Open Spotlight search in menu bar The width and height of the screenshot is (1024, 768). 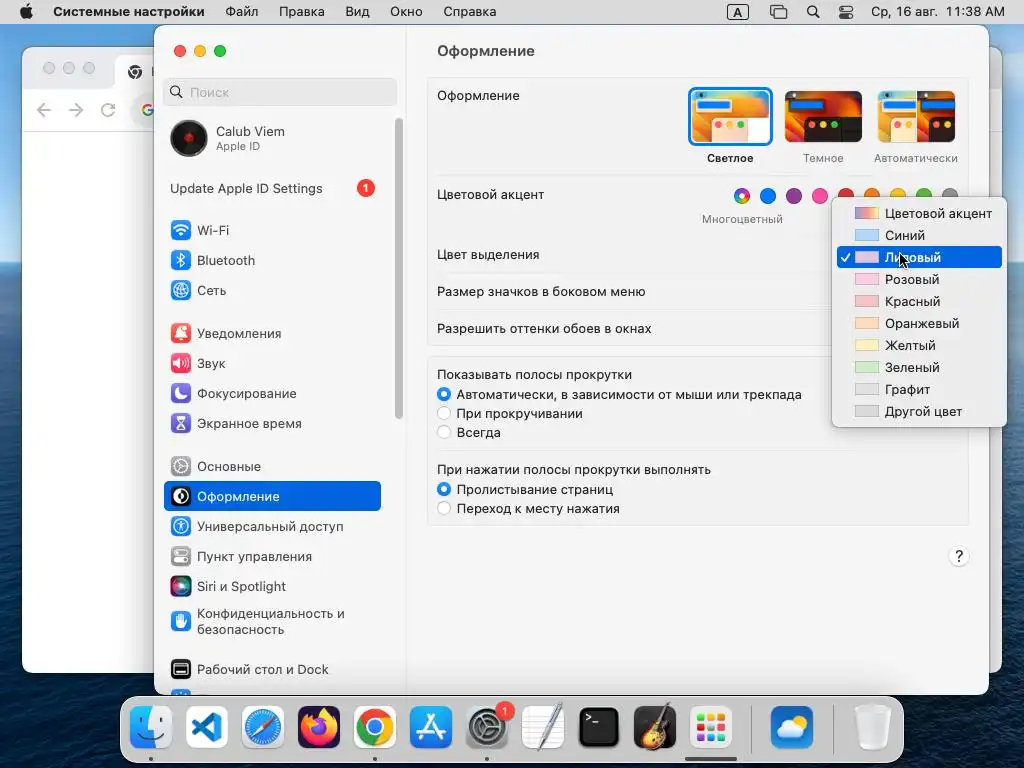813,12
